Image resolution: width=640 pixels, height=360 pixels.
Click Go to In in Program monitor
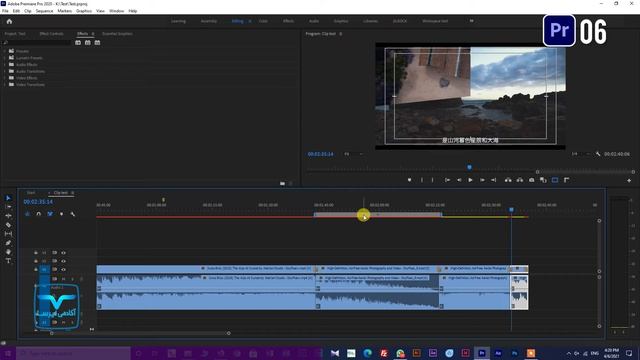click(447, 180)
